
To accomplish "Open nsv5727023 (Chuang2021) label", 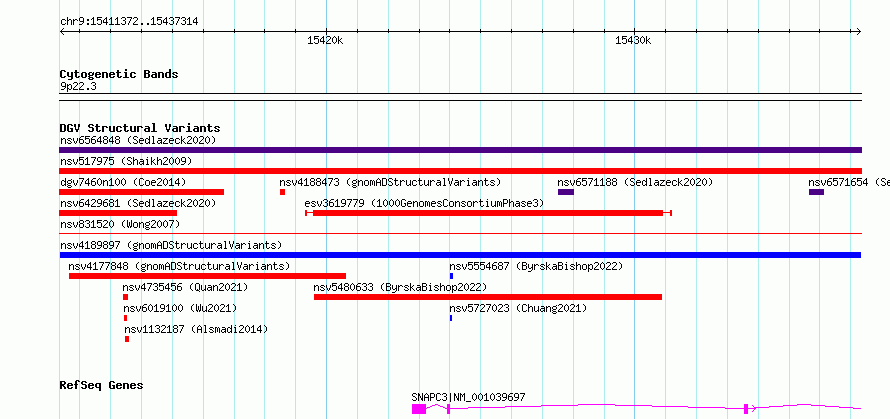I will (x=518, y=308).
